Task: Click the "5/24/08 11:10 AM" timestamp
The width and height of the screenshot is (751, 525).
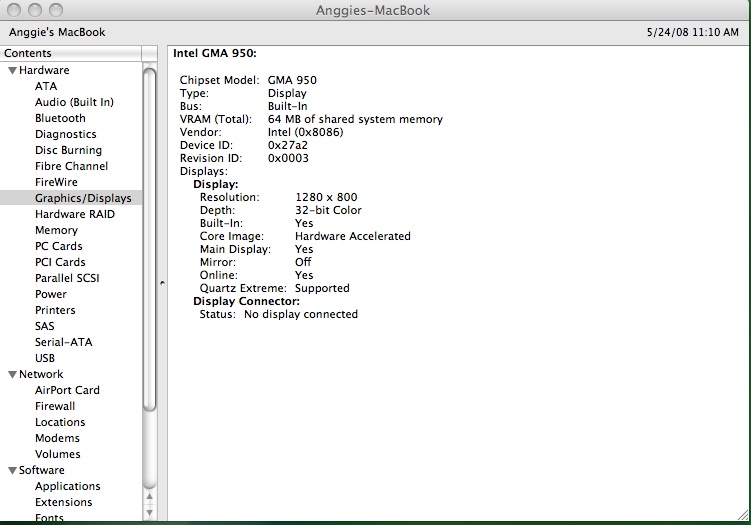Action: pyautogui.click(x=693, y=32)
